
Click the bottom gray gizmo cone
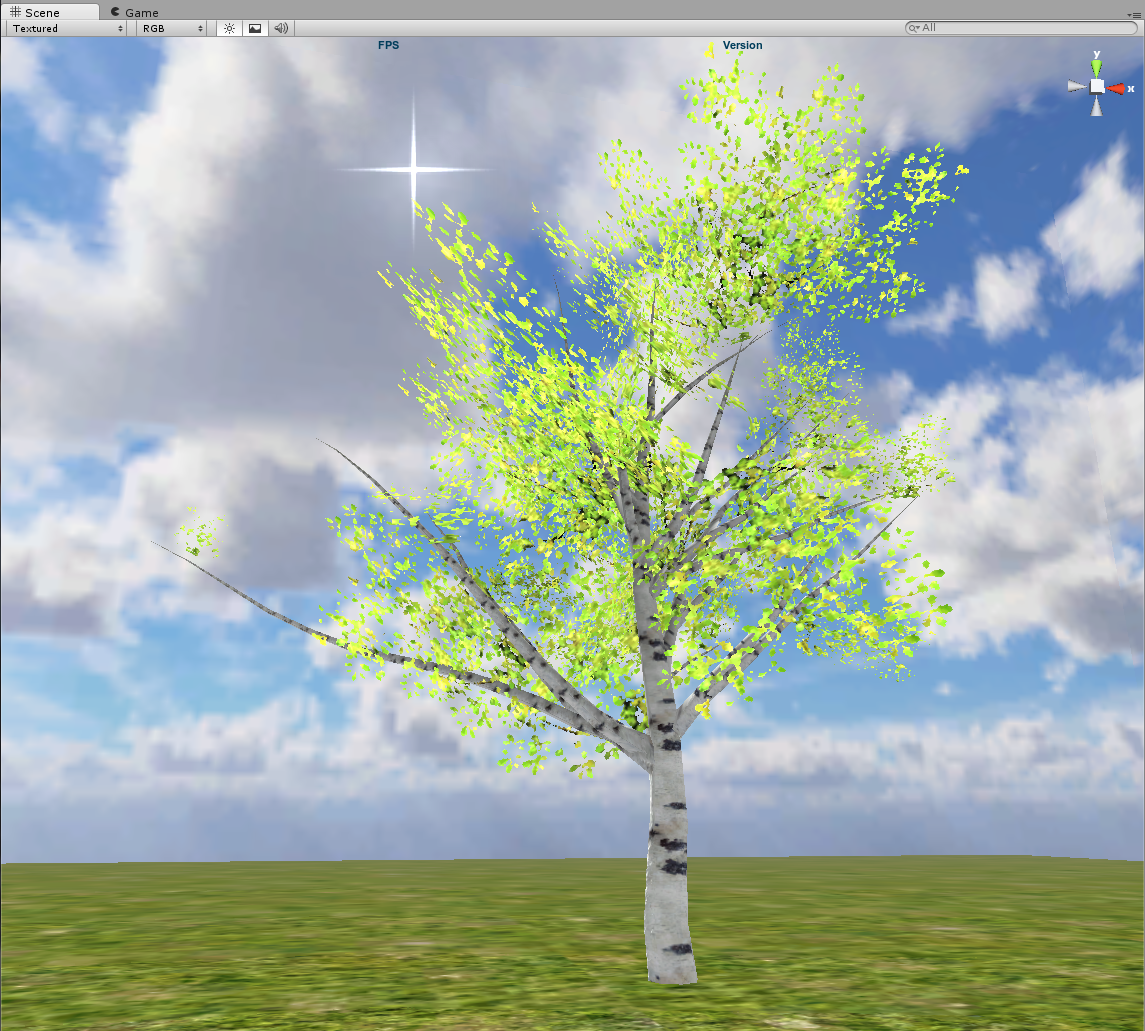pyautogui.click(x=1097, y=107)
